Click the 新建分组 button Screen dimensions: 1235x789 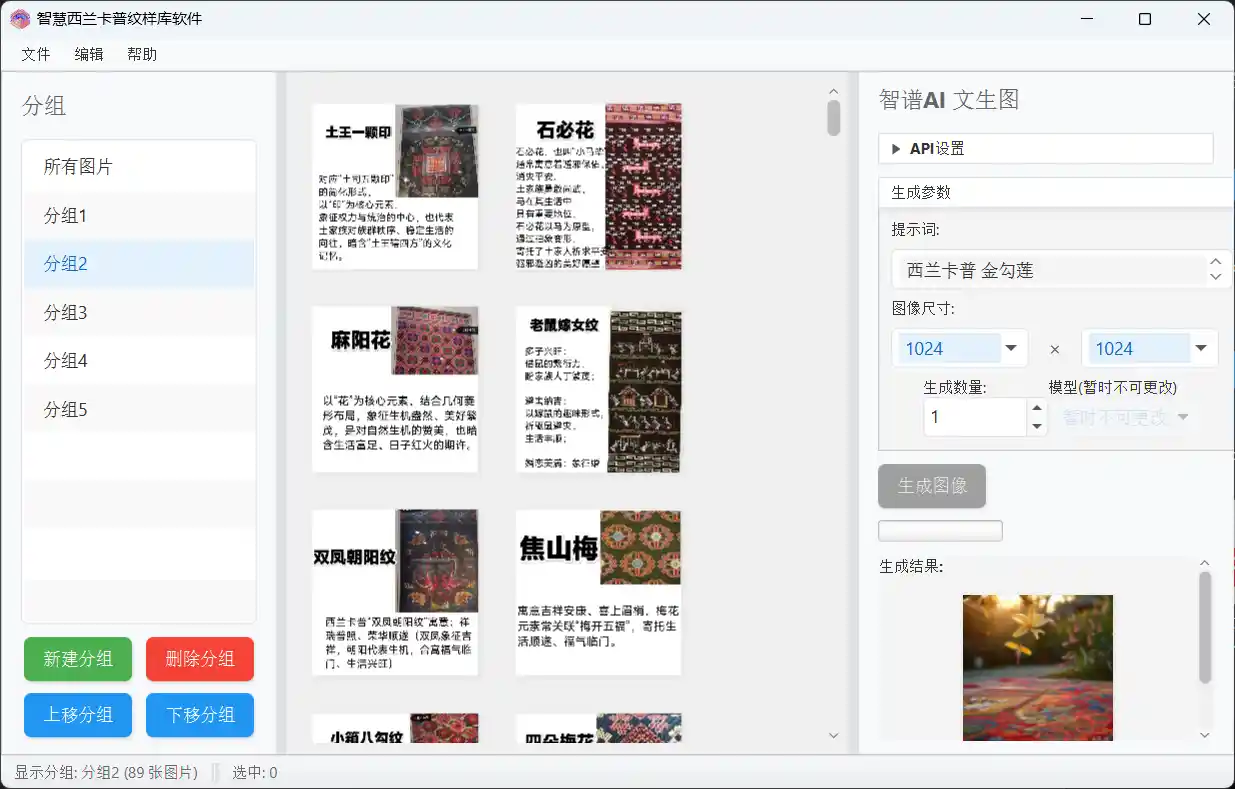point(77,659)
